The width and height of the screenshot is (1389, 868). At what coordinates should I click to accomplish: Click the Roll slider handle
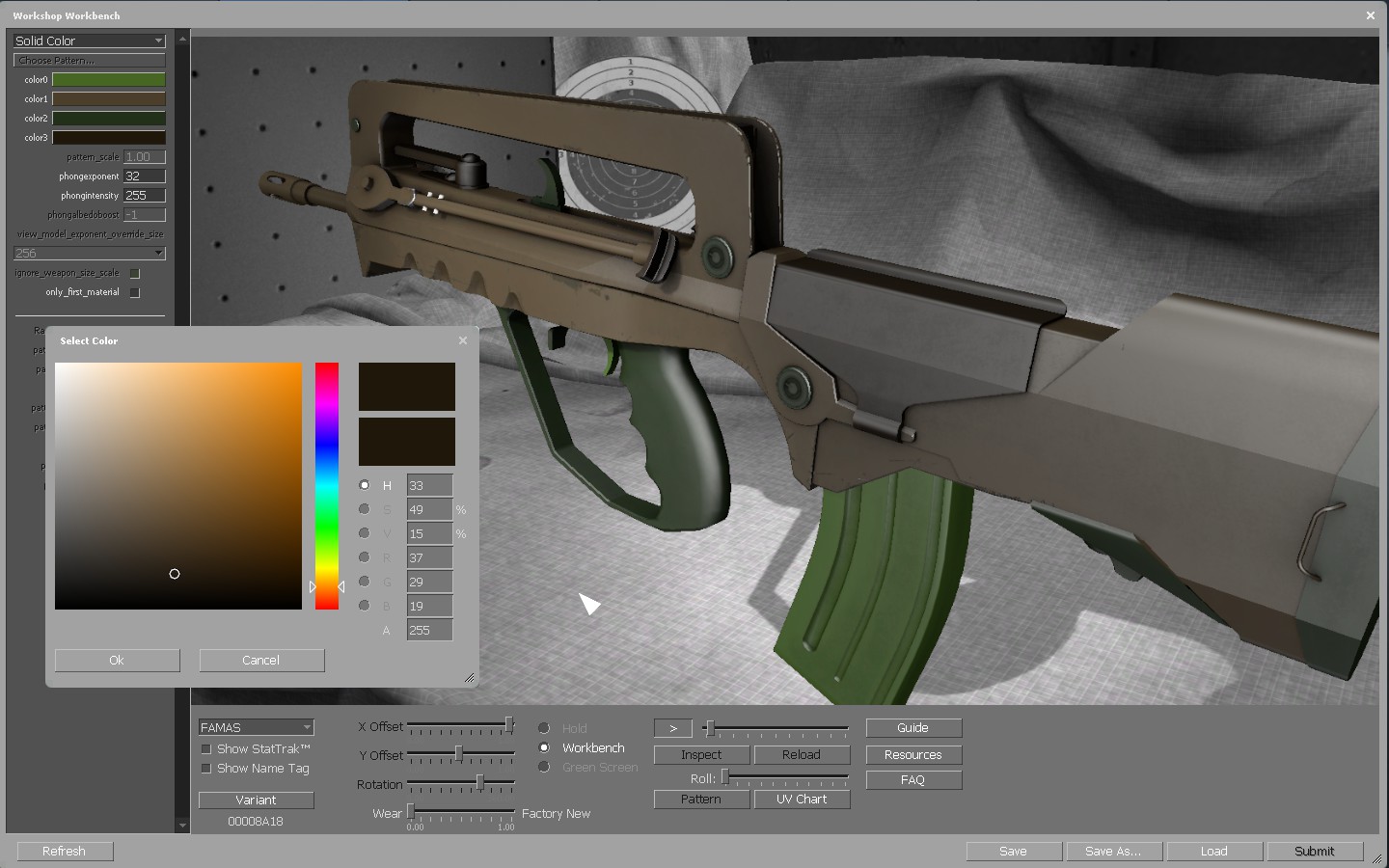[724, 776]
